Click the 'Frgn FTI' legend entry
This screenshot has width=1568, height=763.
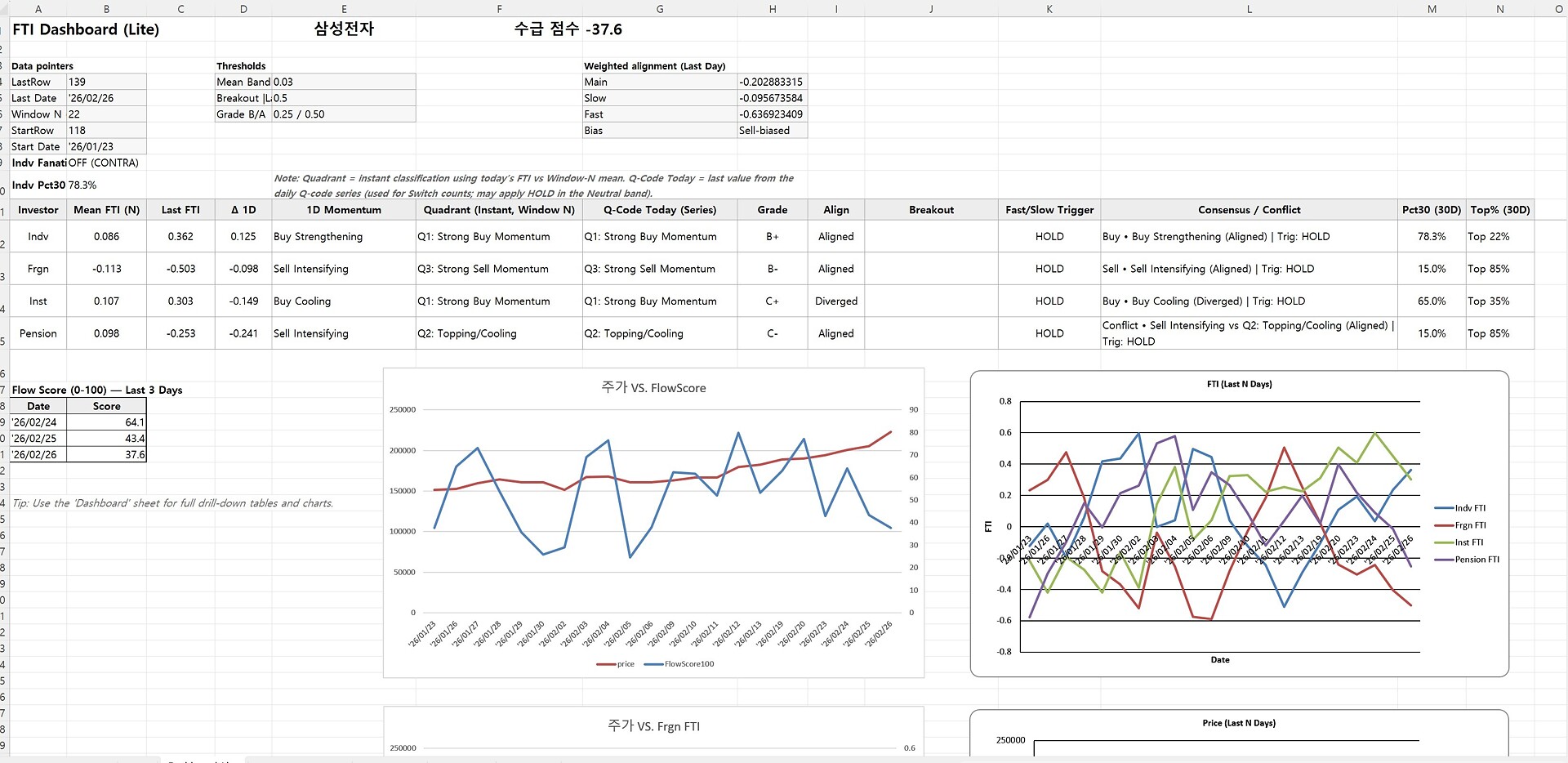(1461, 525)
